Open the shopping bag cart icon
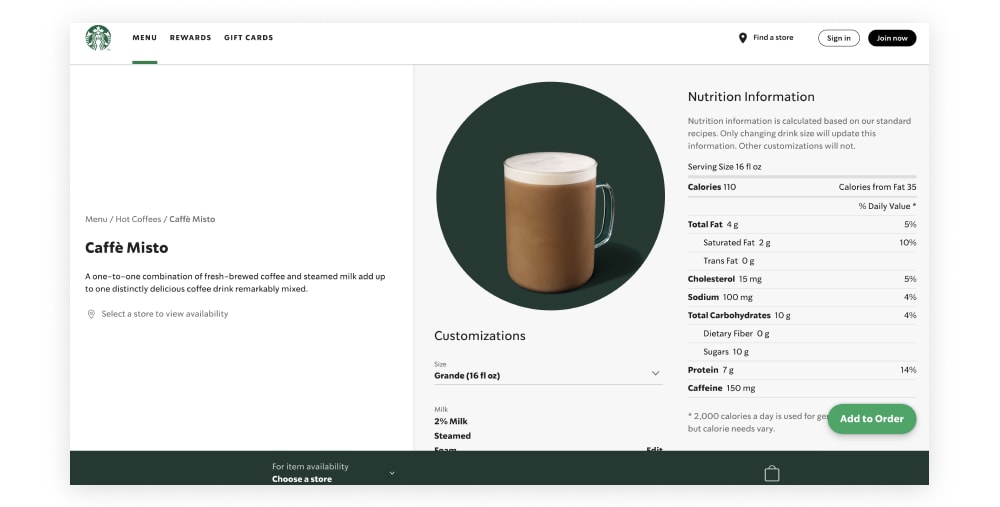The image size is (1000, 507). (x=772, y=473)
